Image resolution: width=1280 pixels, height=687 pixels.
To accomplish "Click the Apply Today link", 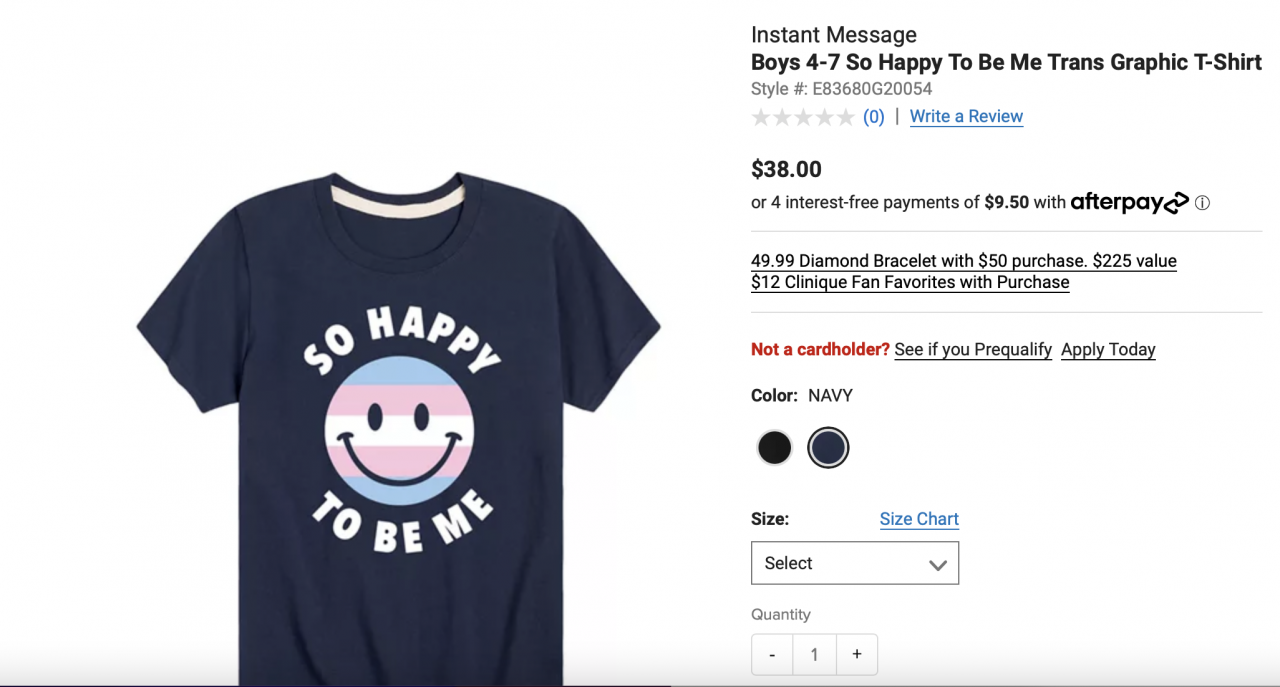I will point(1108,349).
